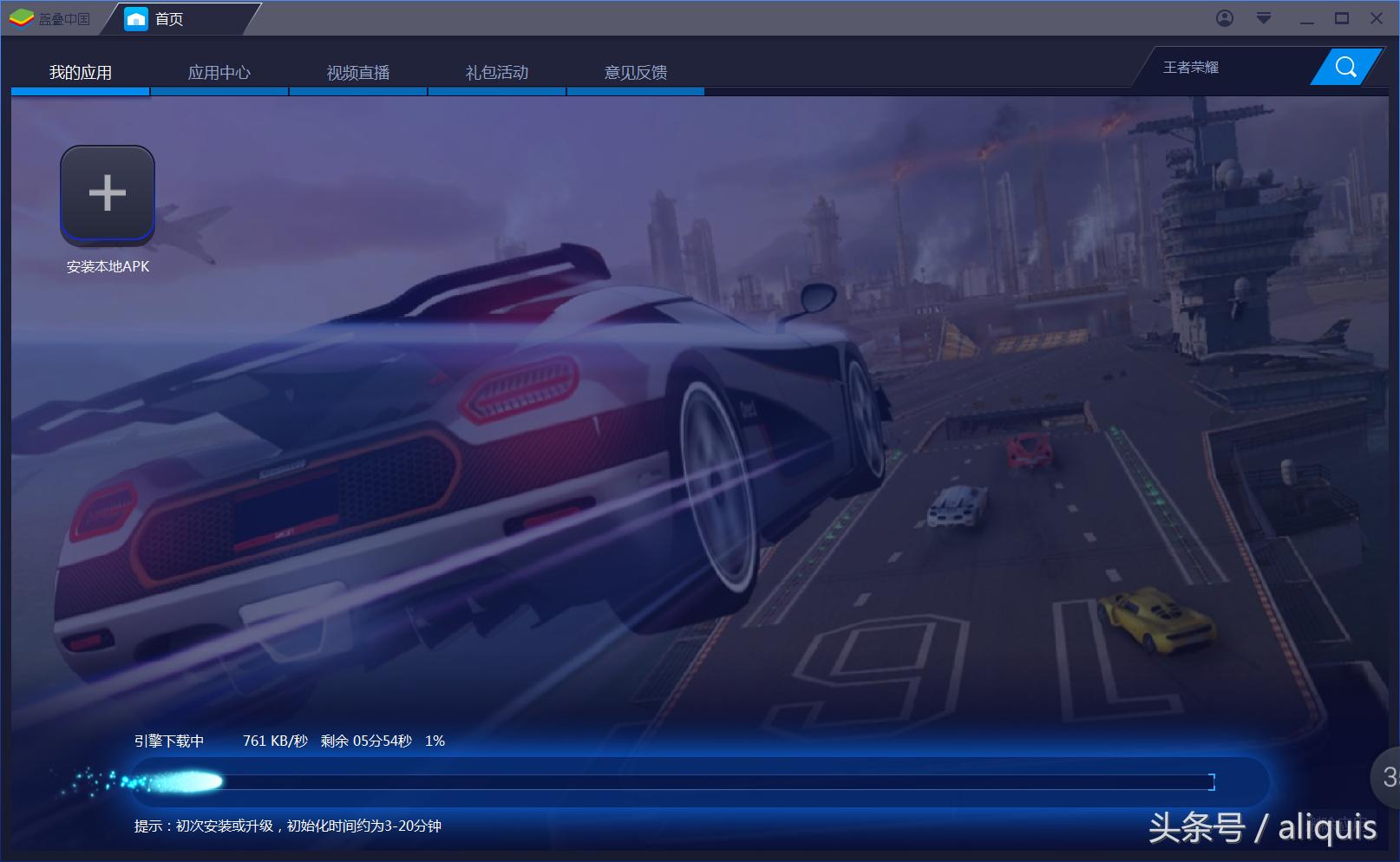The image size is (1400, 862).
Task: Click the 安装本地APK label
Action: click(108, 267)
